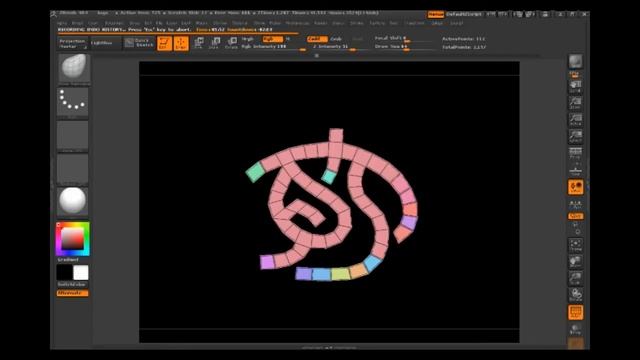Toggle the orange Xyz rotation button
Screen dimensions: 640x360
(576, 216)
